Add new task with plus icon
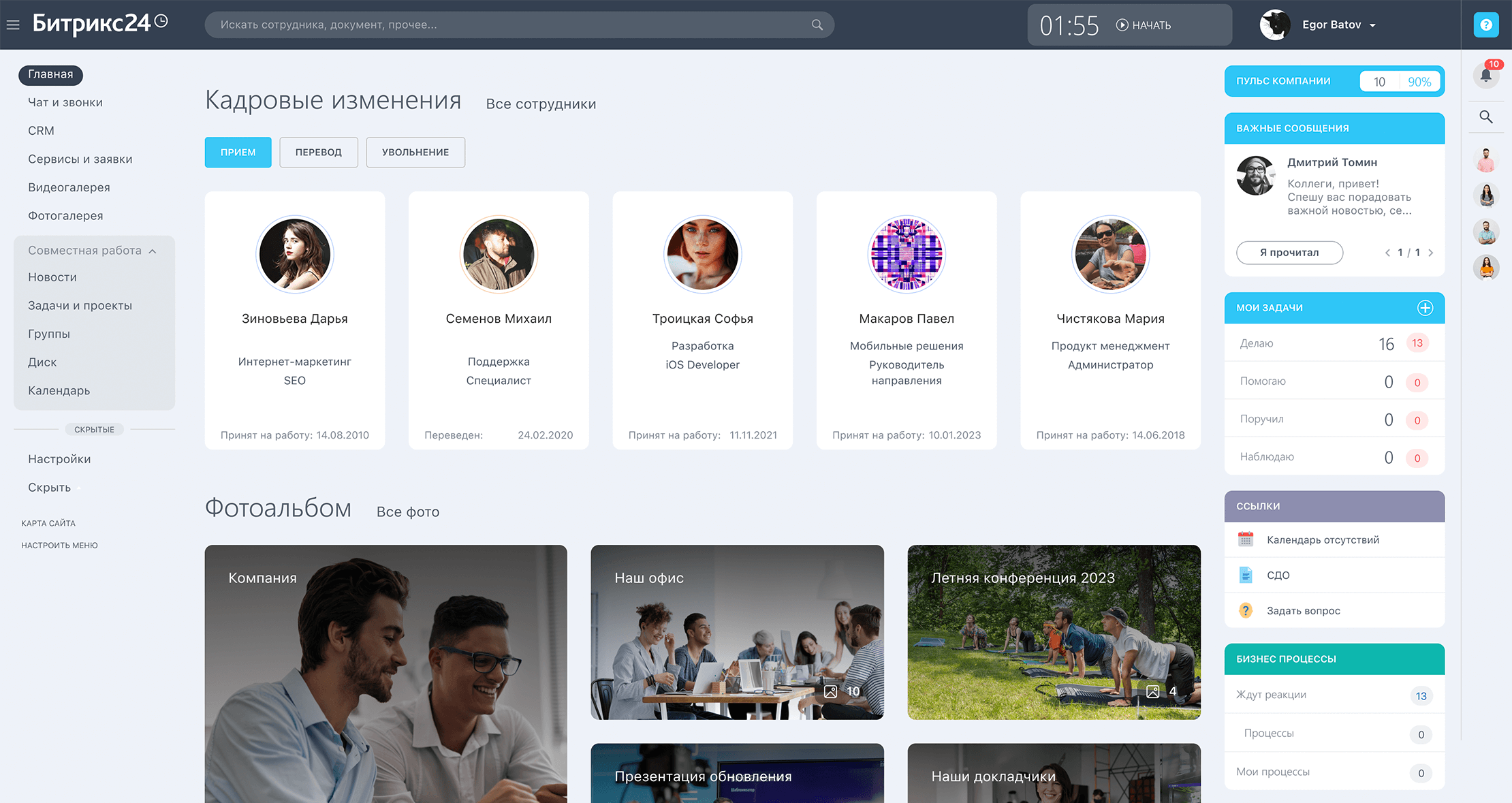Image resolution: width=1512 pixels, height=803 pixels. point(1425,308)
